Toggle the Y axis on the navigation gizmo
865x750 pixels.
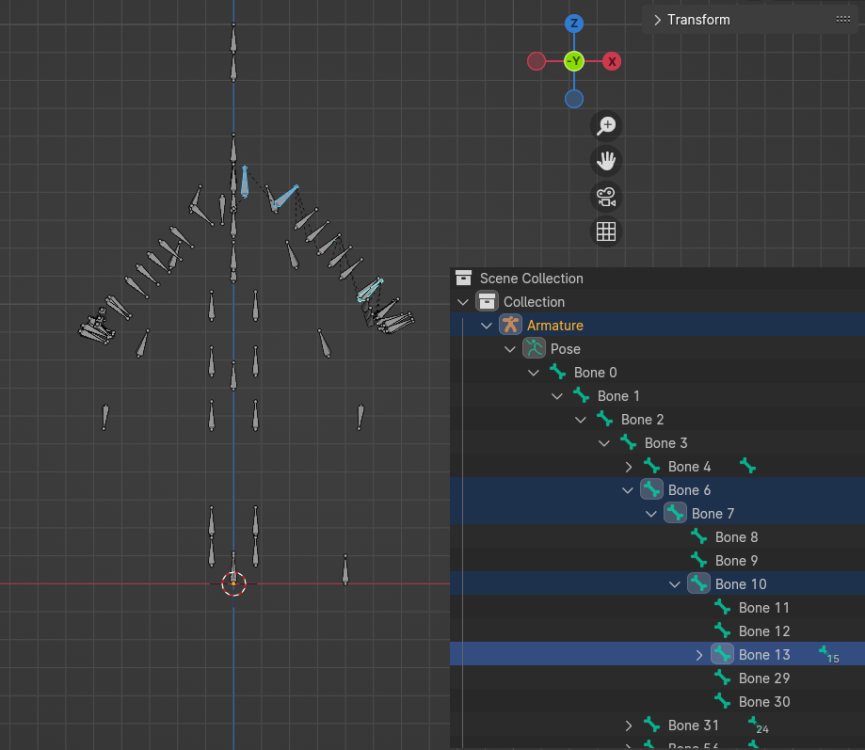coord(573,61)
